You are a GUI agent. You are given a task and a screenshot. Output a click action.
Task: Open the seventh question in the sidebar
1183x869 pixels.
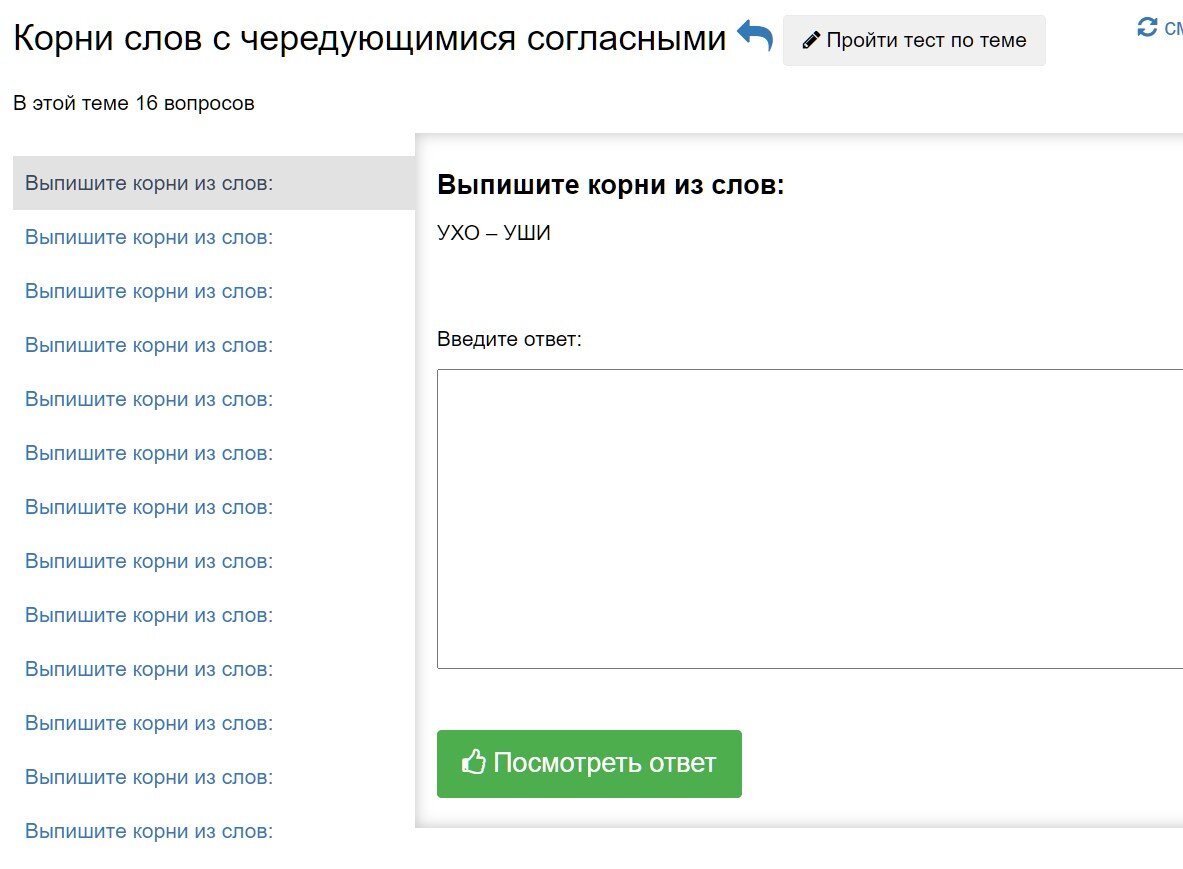[x=147, y=507]
